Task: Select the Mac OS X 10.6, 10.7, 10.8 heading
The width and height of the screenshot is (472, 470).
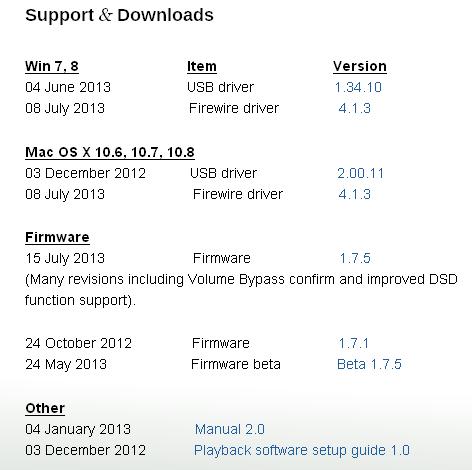Action: (x=110, y=152)
